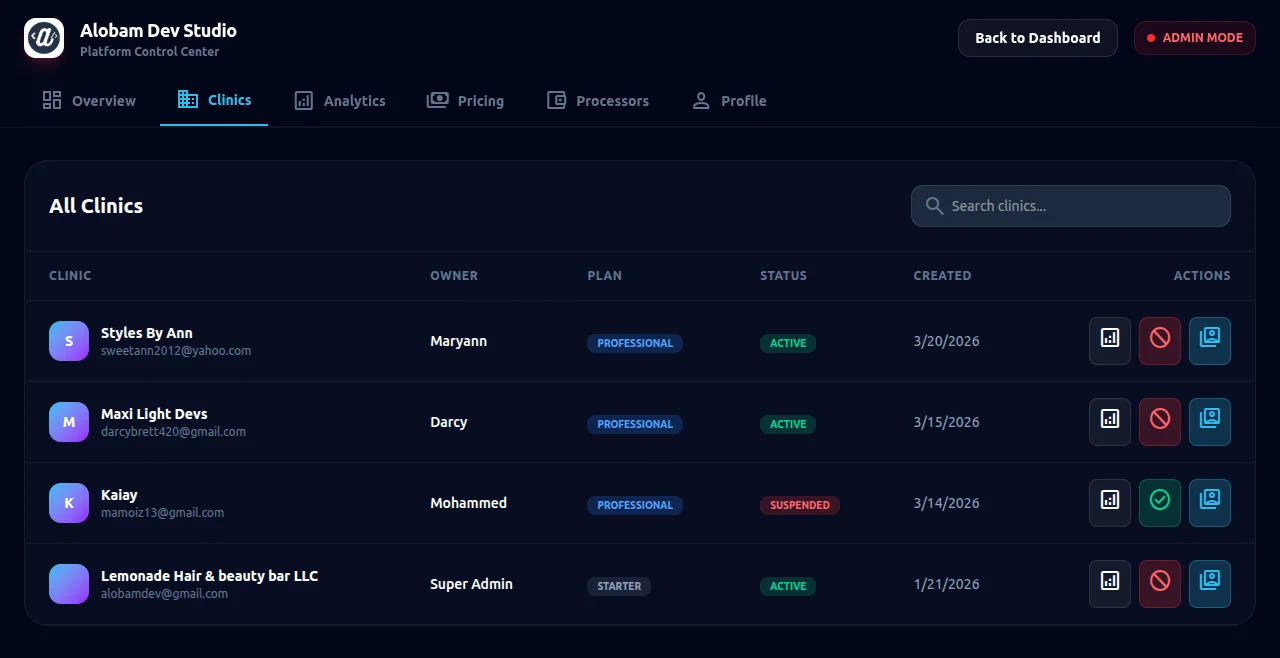Click PROFESSIONAL badge in Maxi Light Devs row

[x=635, y=424]
